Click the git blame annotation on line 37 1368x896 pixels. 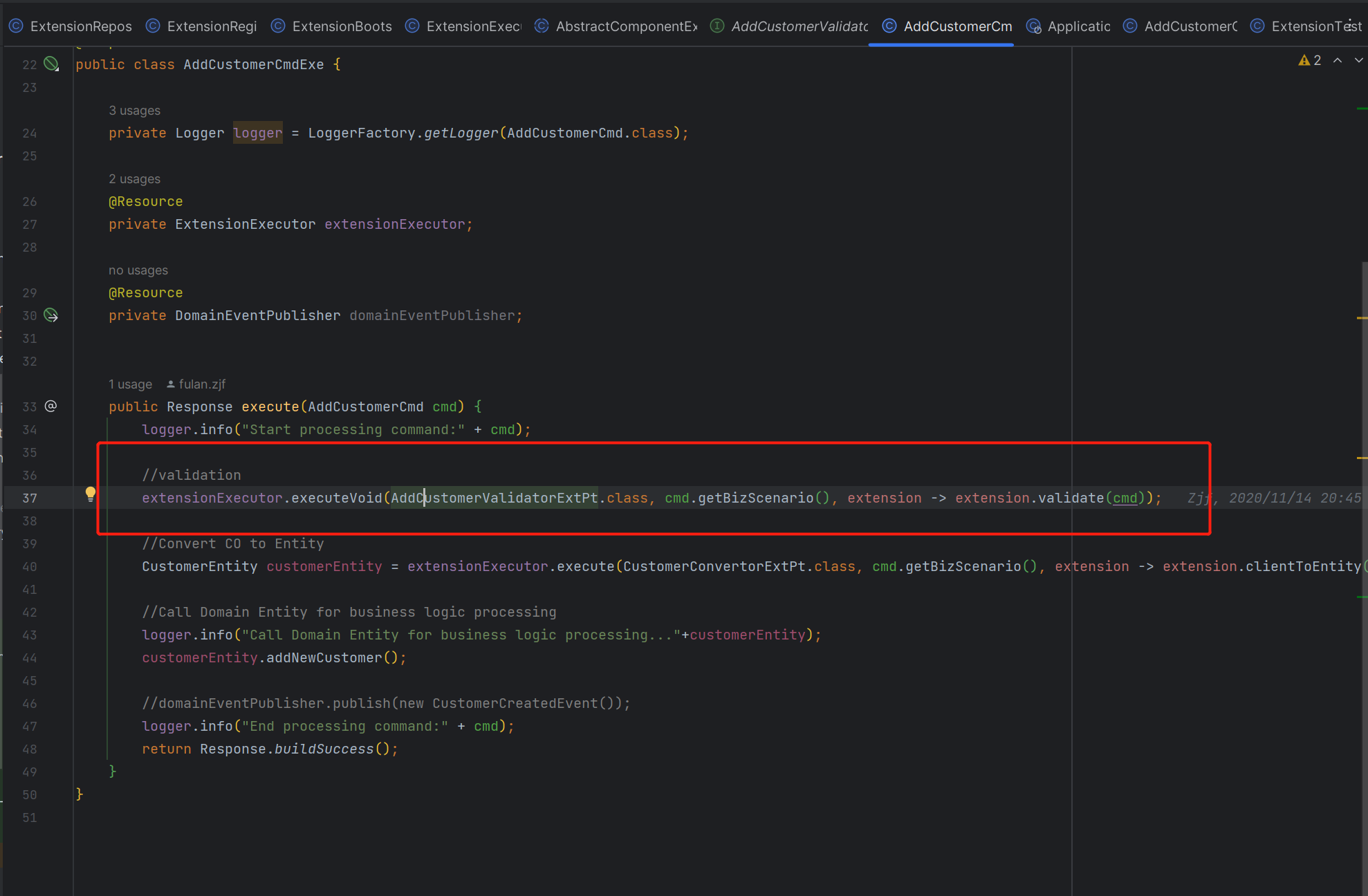coord(1275,498)
